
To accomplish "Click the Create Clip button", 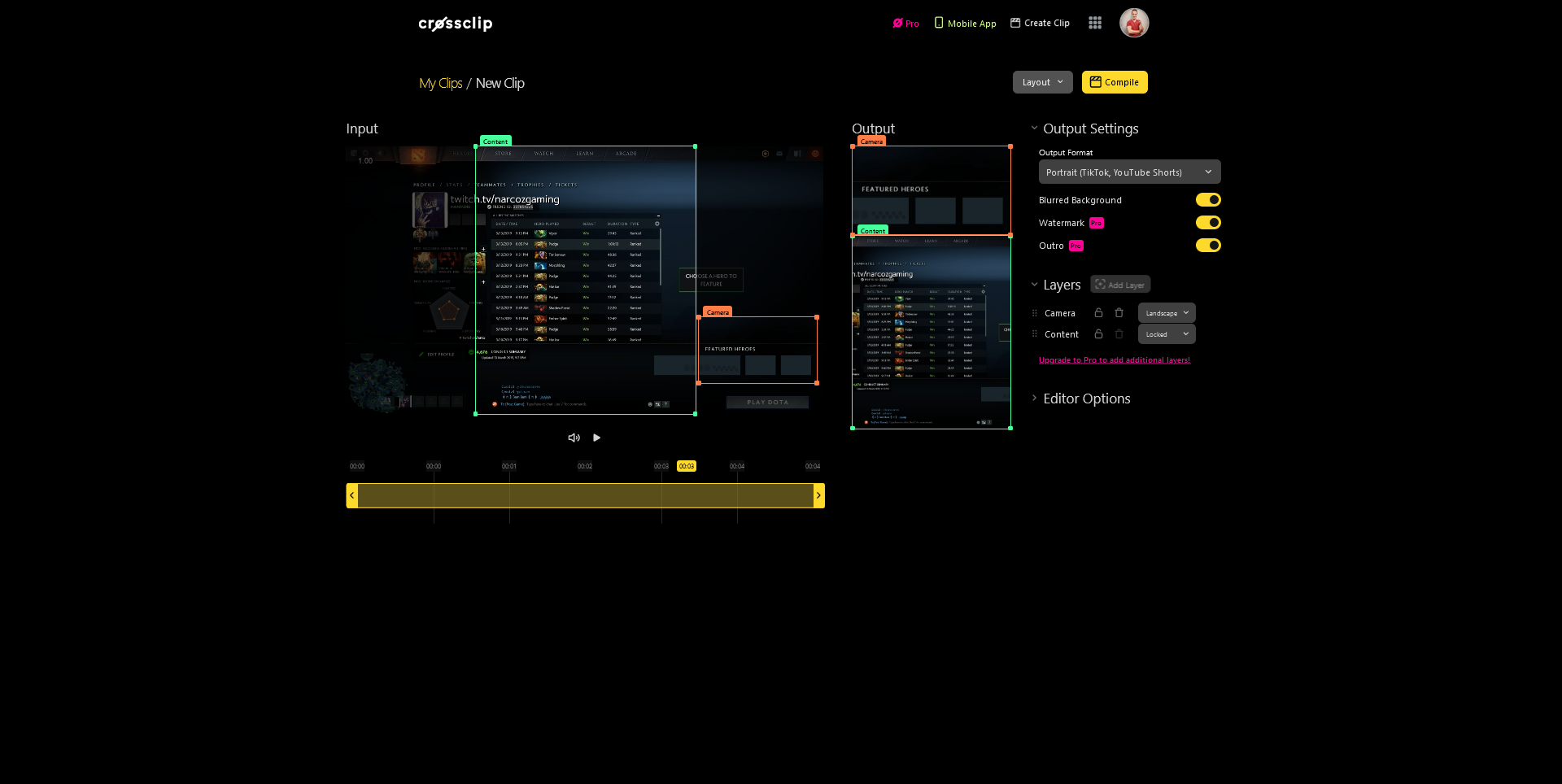I will tap(1040, 23).
